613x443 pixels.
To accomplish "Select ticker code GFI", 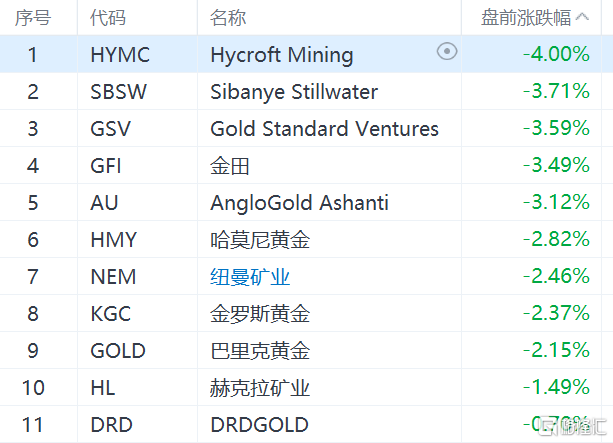I will (106, 166).
